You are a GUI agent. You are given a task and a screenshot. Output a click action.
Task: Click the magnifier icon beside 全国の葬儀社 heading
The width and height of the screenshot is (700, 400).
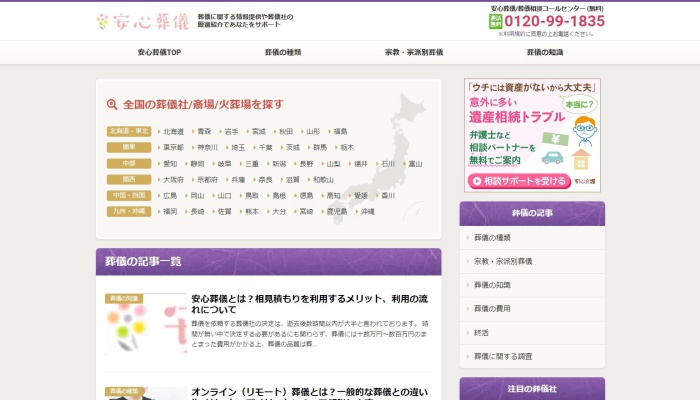pyautogui.click(x=112, y=104)
